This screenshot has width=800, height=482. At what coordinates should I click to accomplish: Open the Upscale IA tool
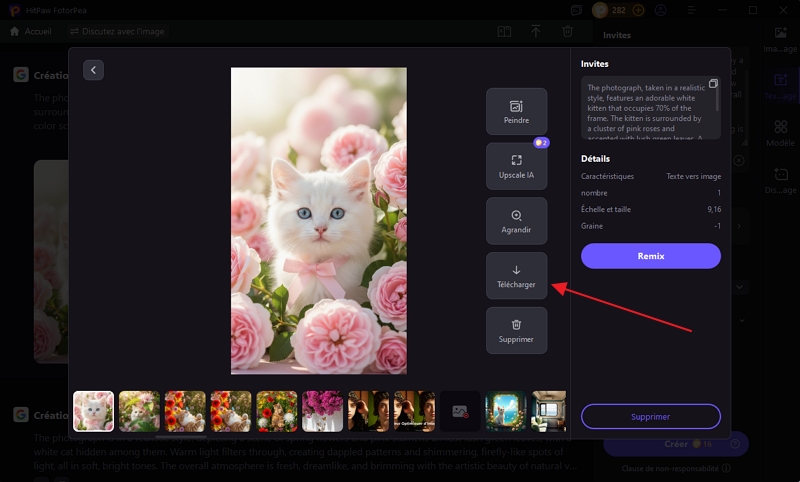point(516,166)
